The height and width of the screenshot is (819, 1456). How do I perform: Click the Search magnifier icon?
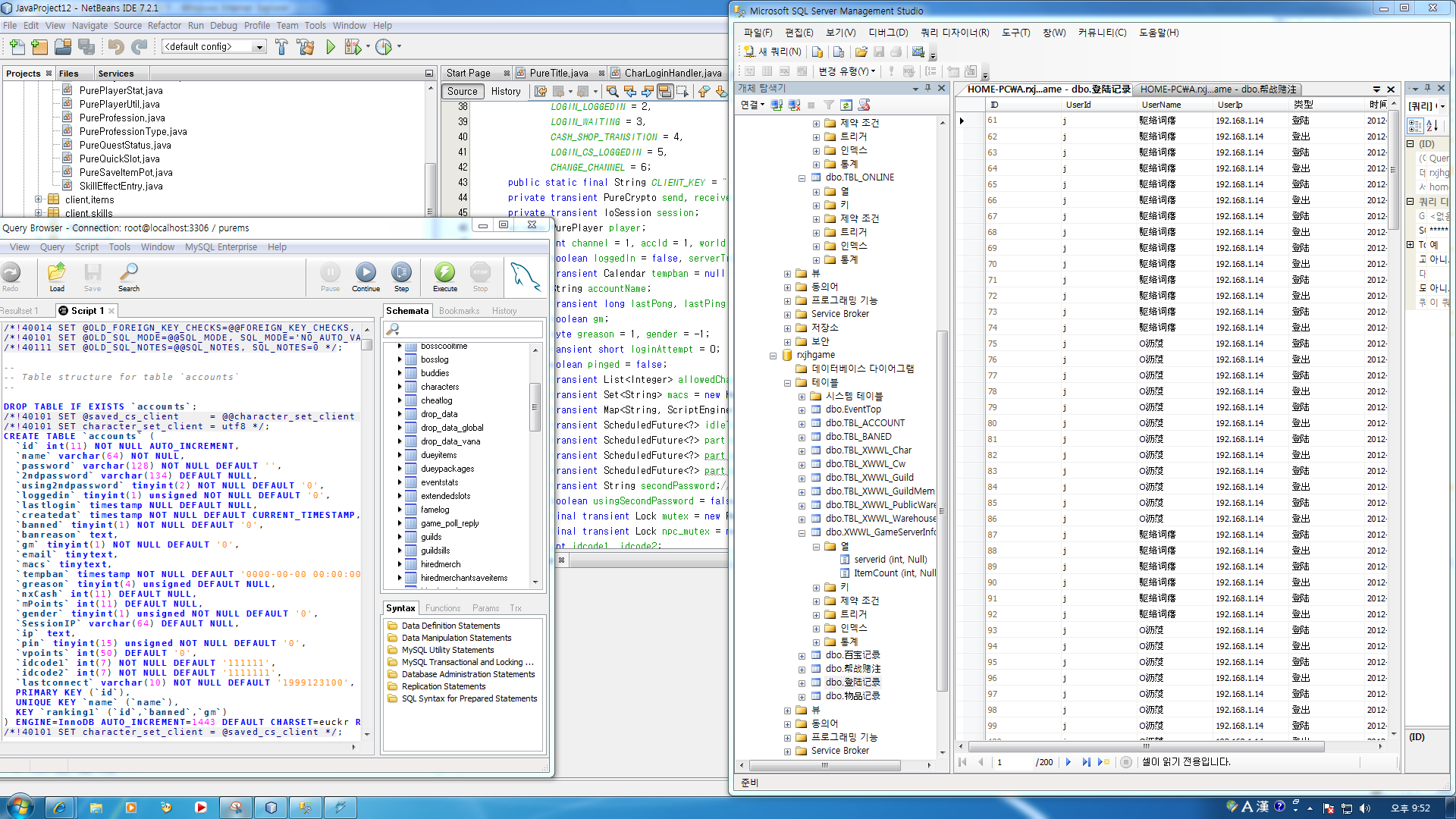coord(129,277)
